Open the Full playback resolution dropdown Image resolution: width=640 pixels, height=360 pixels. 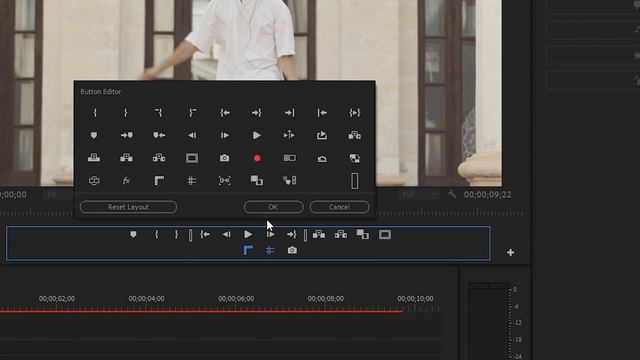(x=418, y=195)
